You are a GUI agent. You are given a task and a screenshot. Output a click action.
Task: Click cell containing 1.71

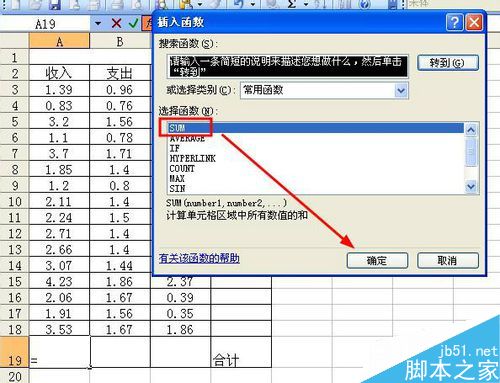(x=120, y=153)
